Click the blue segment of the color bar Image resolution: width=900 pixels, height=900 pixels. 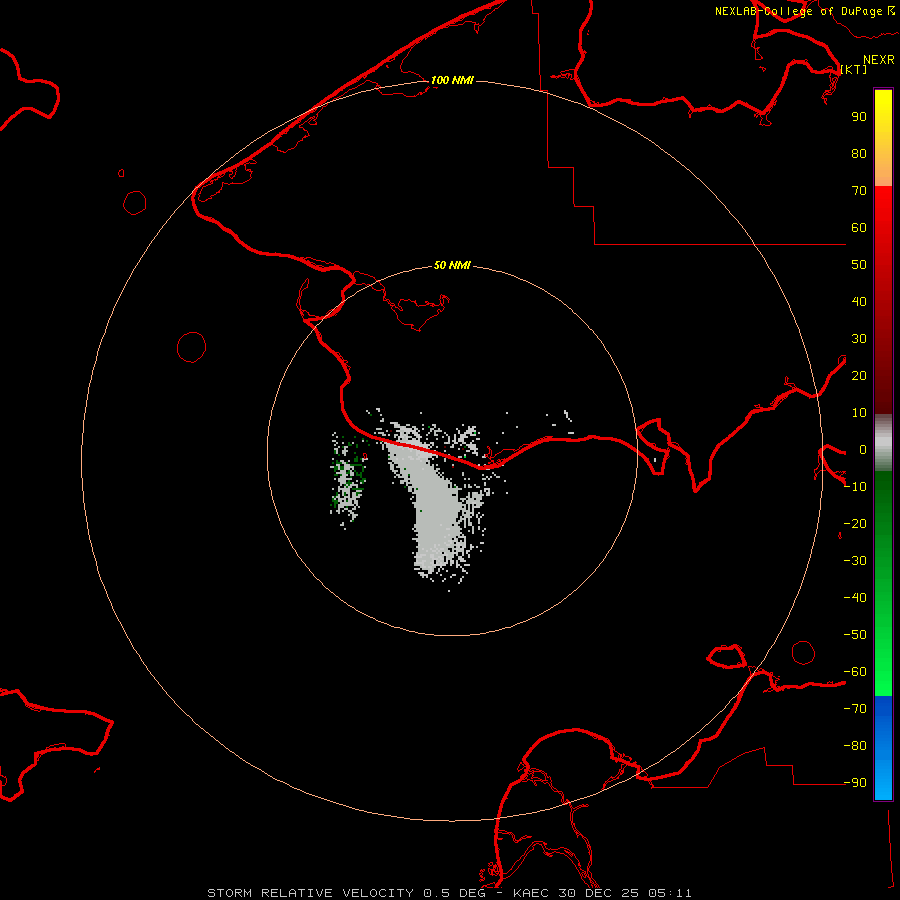883,748
